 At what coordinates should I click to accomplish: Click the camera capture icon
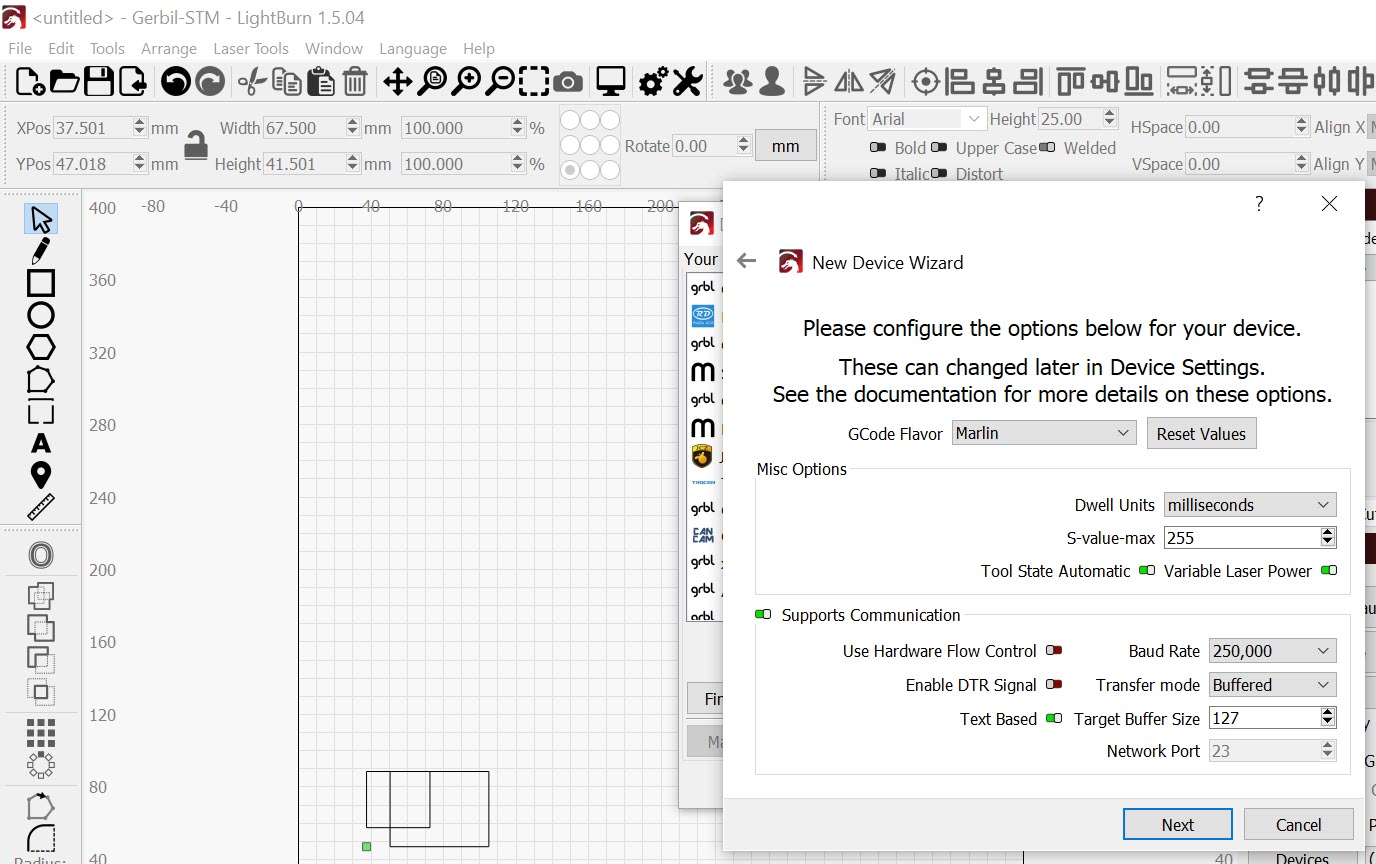(x=568, y=82)
